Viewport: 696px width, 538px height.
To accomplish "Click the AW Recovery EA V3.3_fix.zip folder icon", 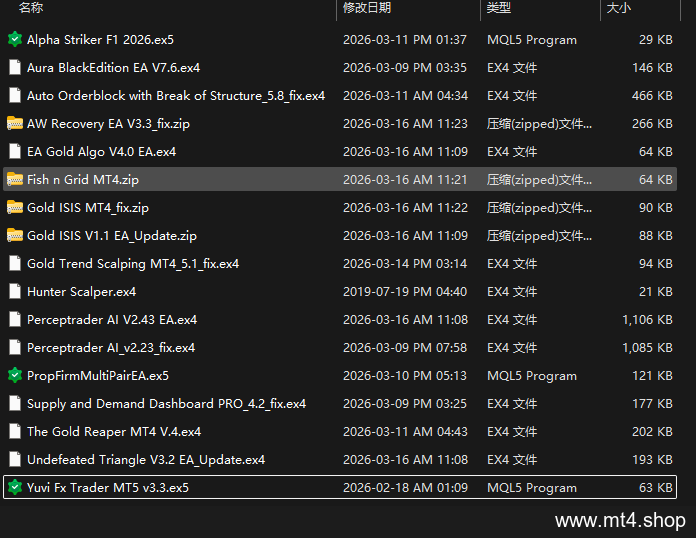I will click(x=15, y=123).
